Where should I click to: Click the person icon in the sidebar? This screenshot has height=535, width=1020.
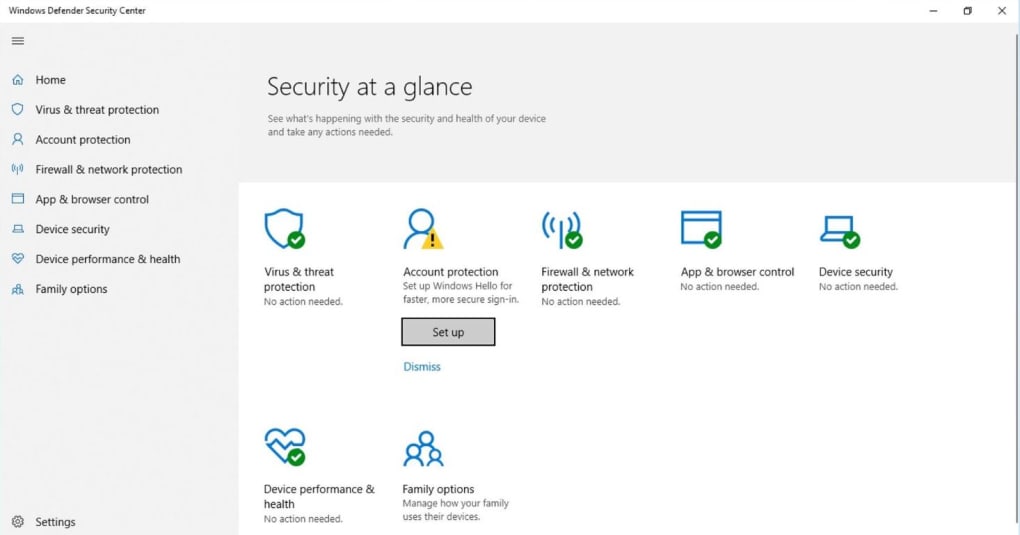tap(18, 139)
